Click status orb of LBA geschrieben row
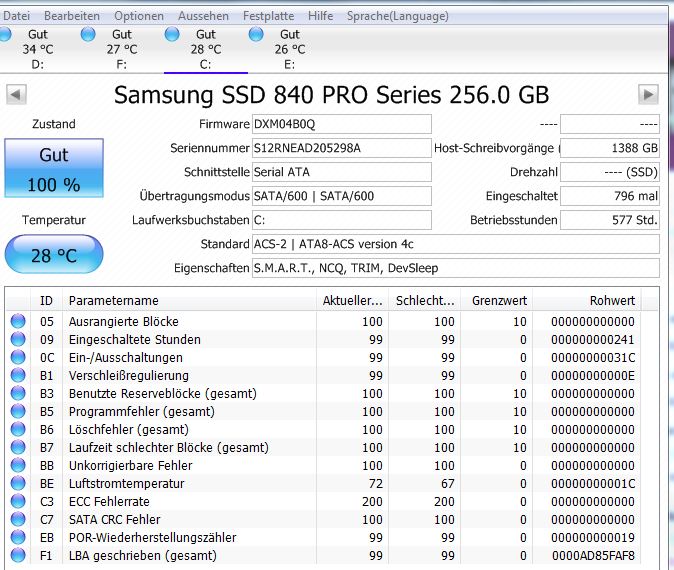The width and height of the screenshot is (674, 570). pos(18,555)
